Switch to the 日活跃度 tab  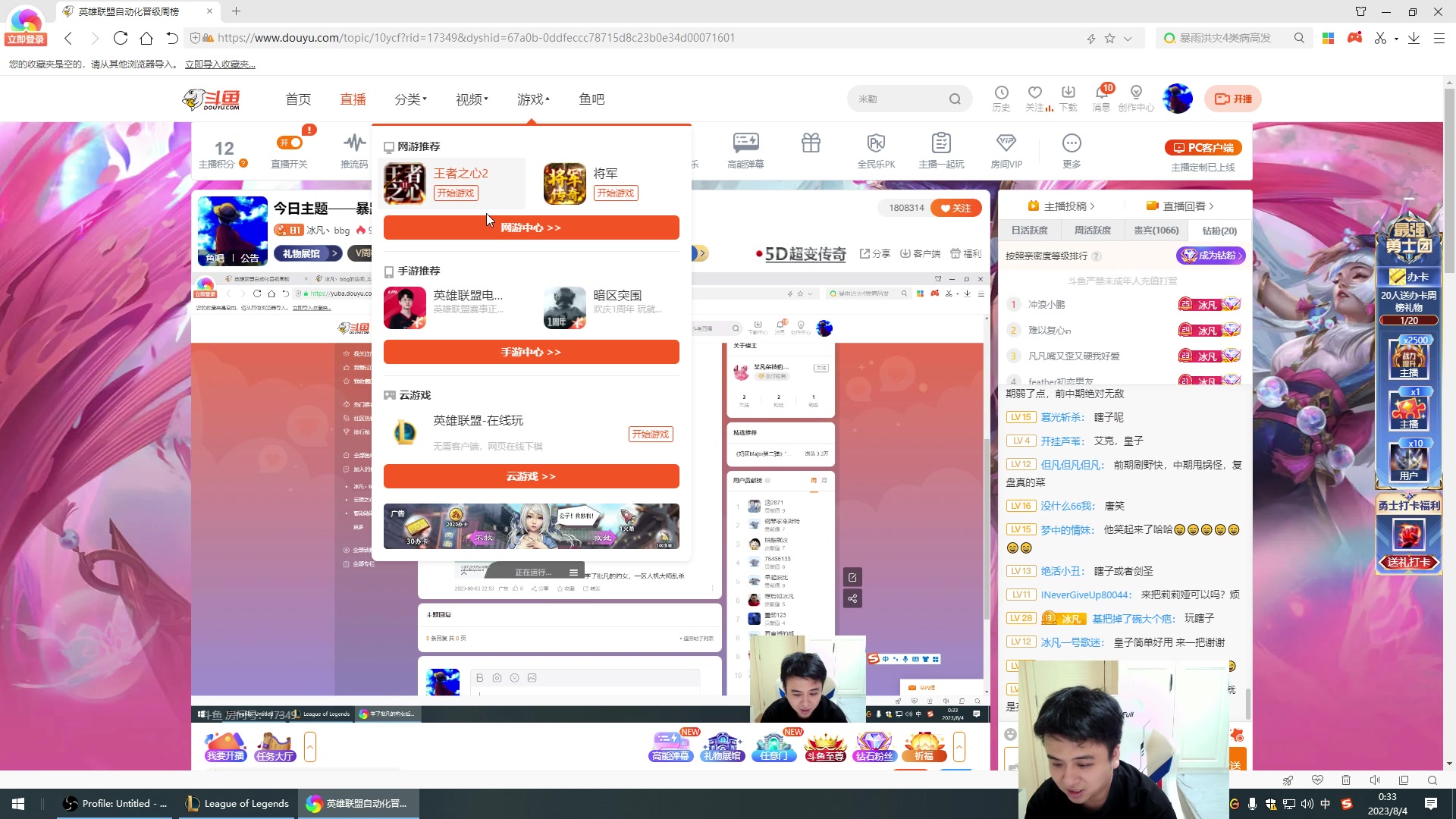click(1029, 231)
